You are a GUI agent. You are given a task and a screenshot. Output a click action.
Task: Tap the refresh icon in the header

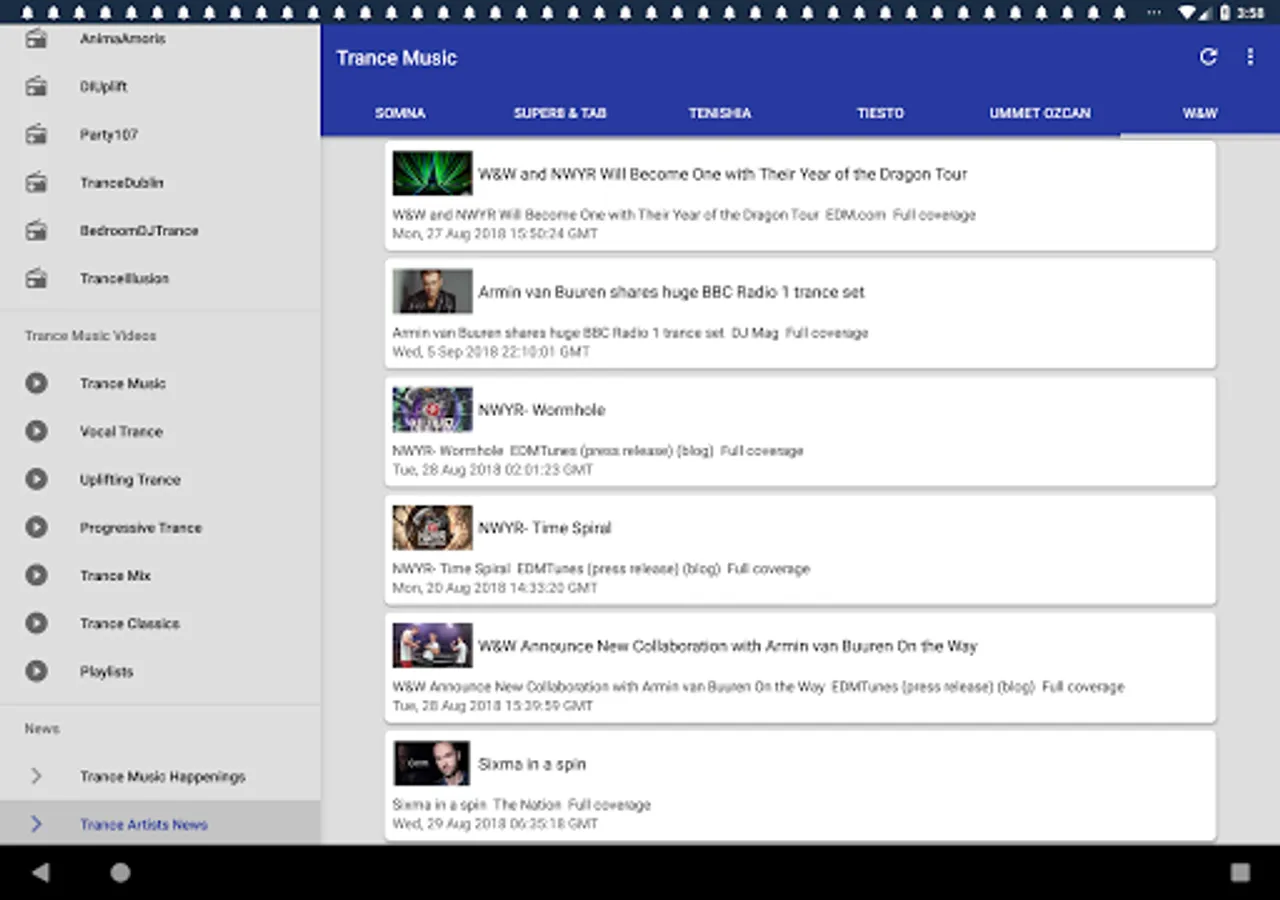point(1208,57)
